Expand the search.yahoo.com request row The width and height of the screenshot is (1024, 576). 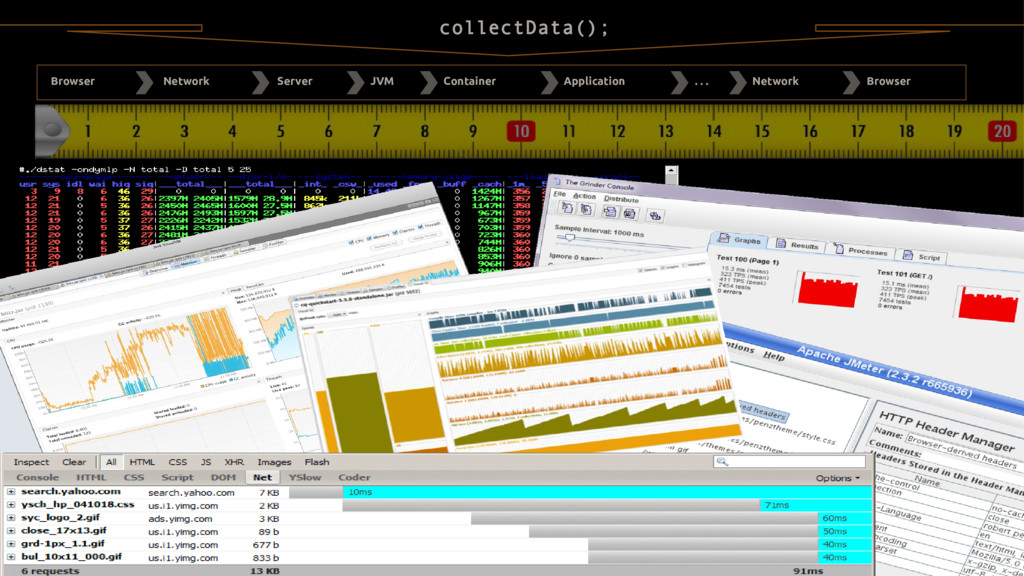click(x=11, y=492)
